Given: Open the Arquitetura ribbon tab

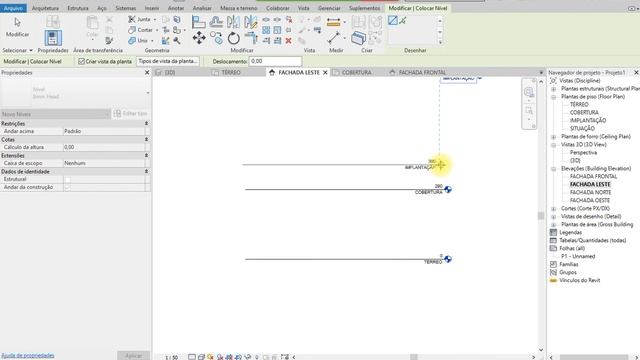Looking at the screenshot, I should tap(45, 8).
